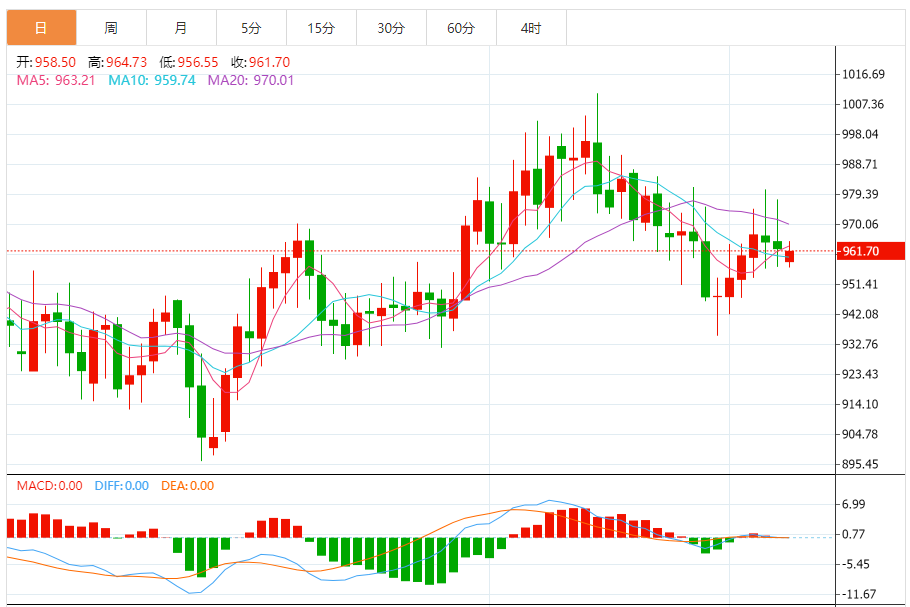Click the 904.78 price axis label

point(860,434)
